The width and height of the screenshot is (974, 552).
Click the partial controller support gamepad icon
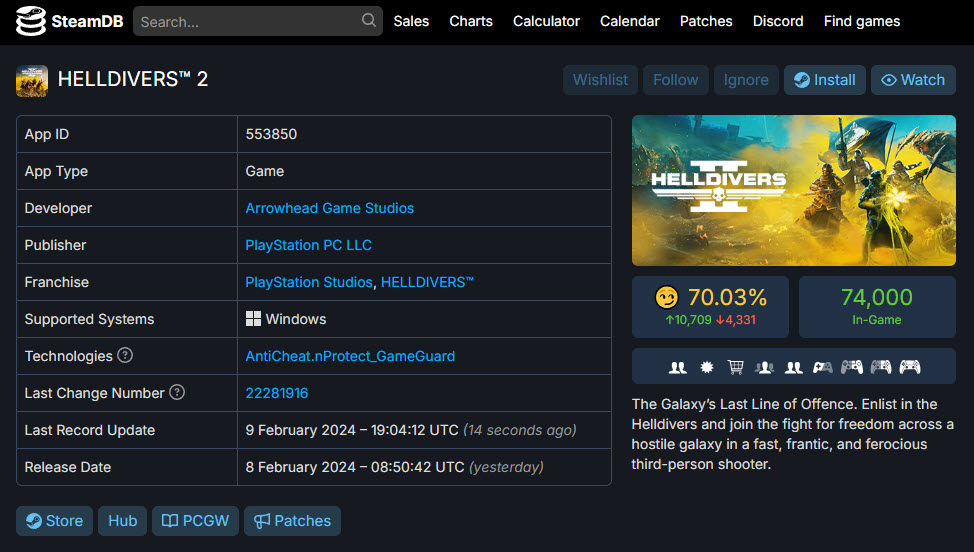coord(822,368)
